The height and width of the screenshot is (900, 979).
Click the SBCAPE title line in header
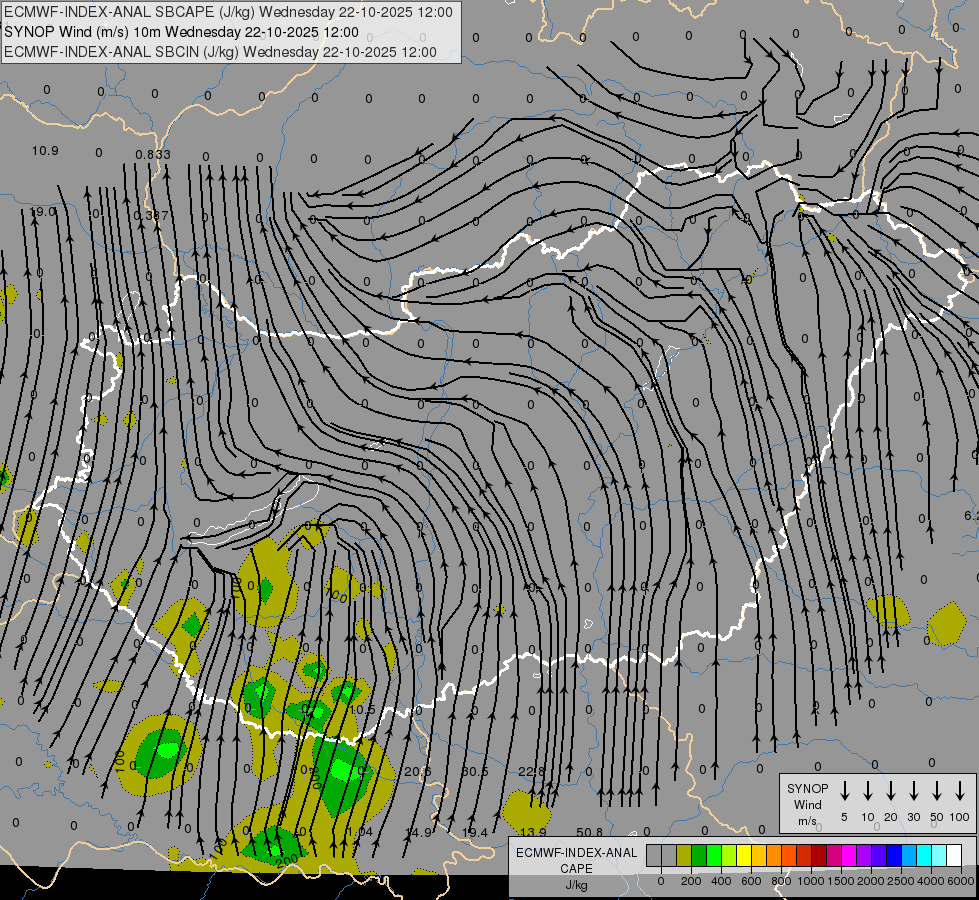tap(228, 12)
